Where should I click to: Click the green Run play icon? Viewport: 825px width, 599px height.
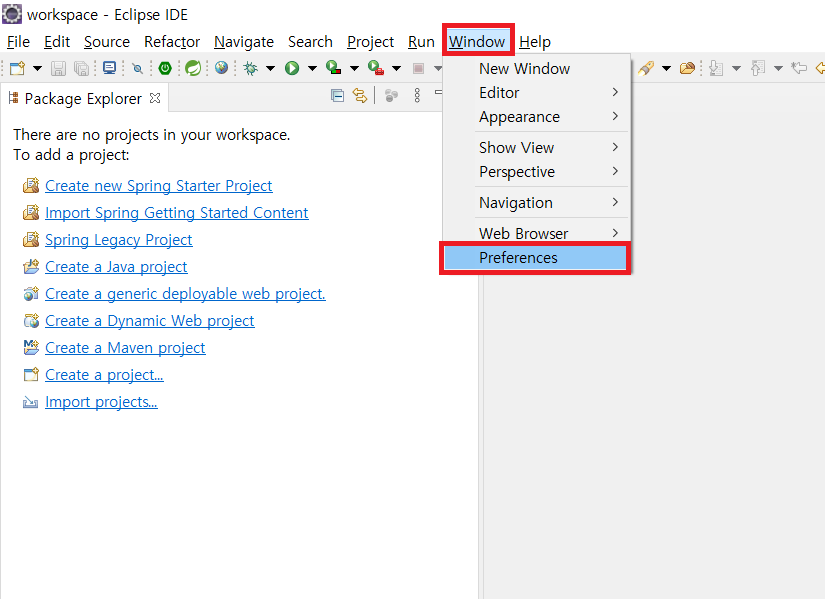pyautogui.click(x=292, y=68)
